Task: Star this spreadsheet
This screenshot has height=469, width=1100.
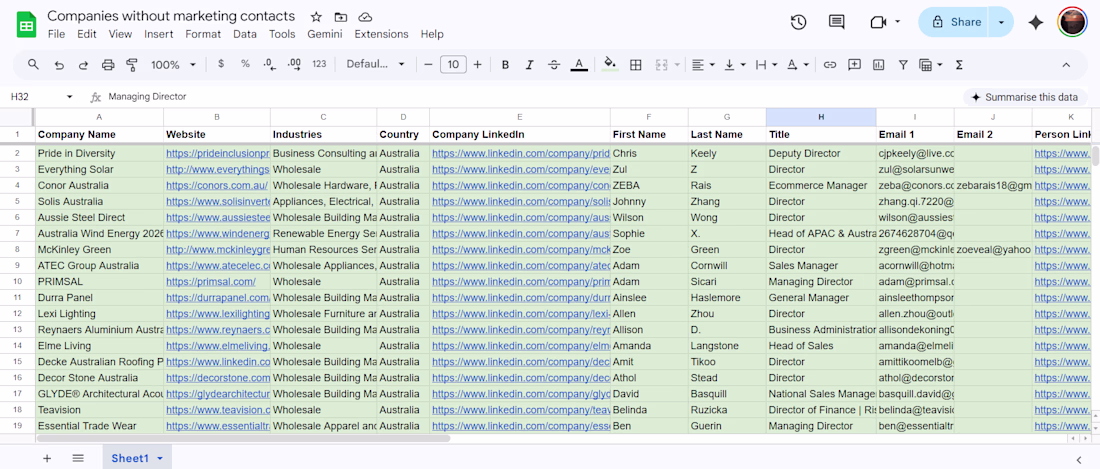Action: click(x=316, y=17)
